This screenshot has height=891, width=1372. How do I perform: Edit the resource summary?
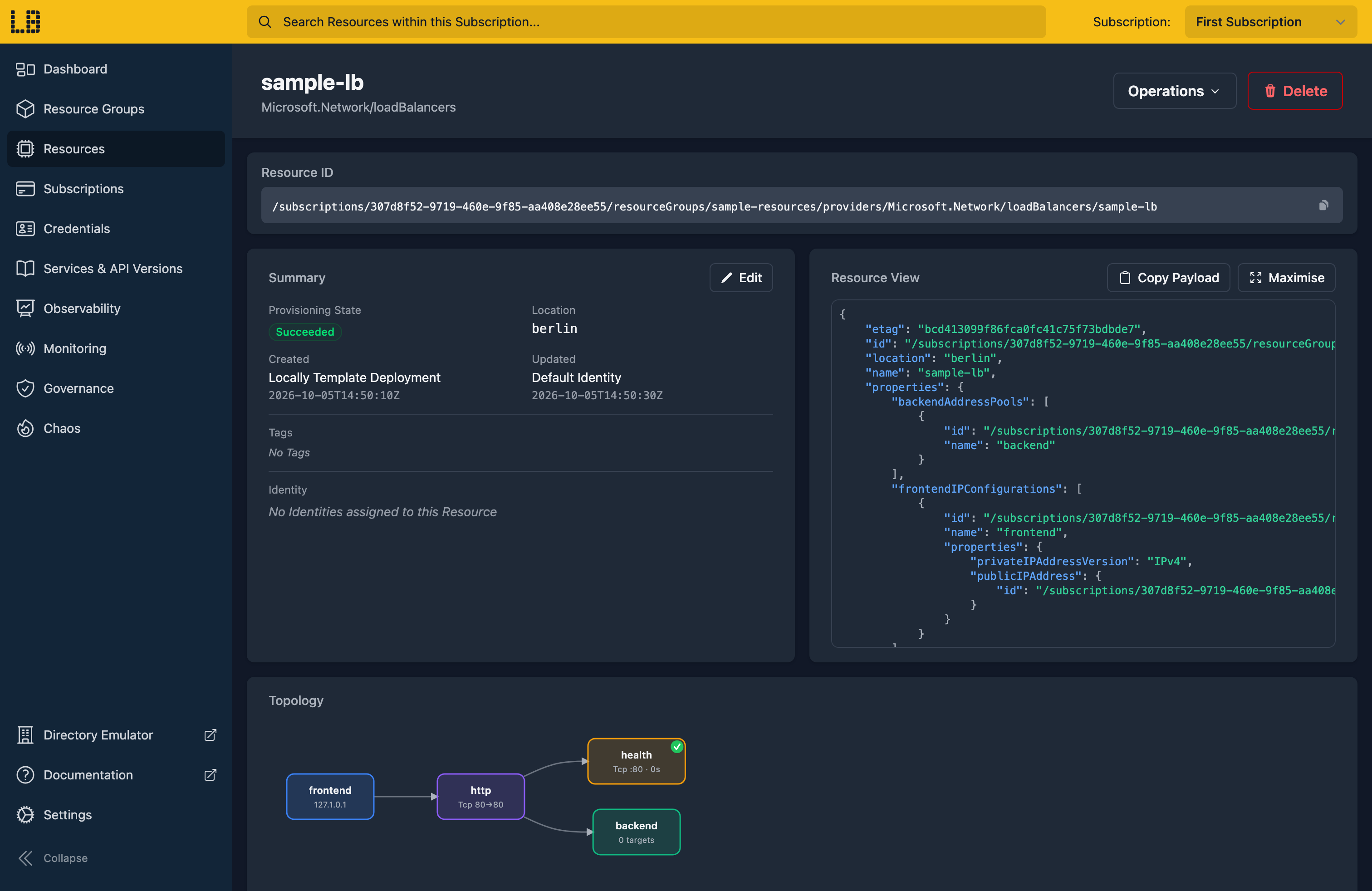pyautogui.click(x=741, y=278)
